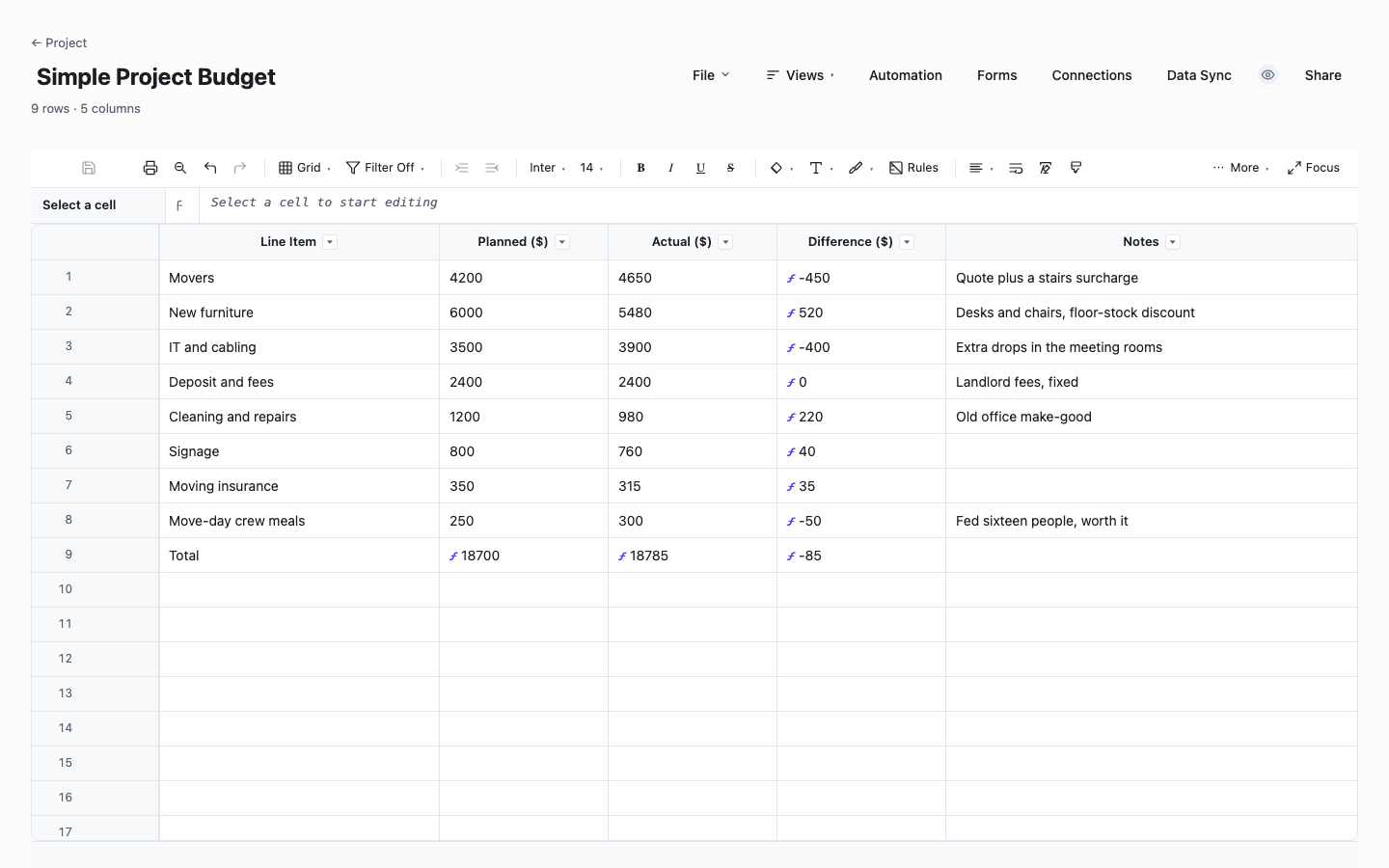
Task: Toggle bold formatting
Action: click(x=640, y=168)
